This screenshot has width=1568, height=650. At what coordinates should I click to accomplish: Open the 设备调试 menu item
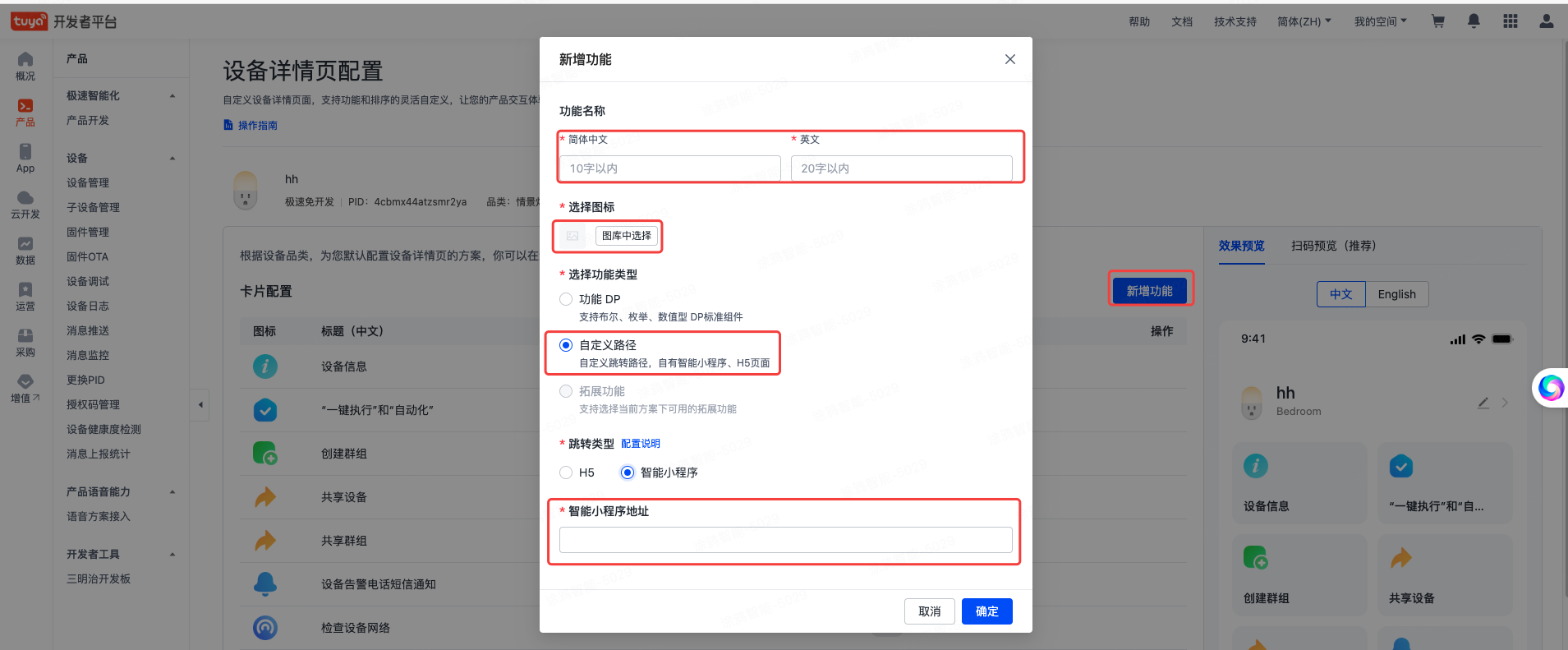(x=88, y=281)
